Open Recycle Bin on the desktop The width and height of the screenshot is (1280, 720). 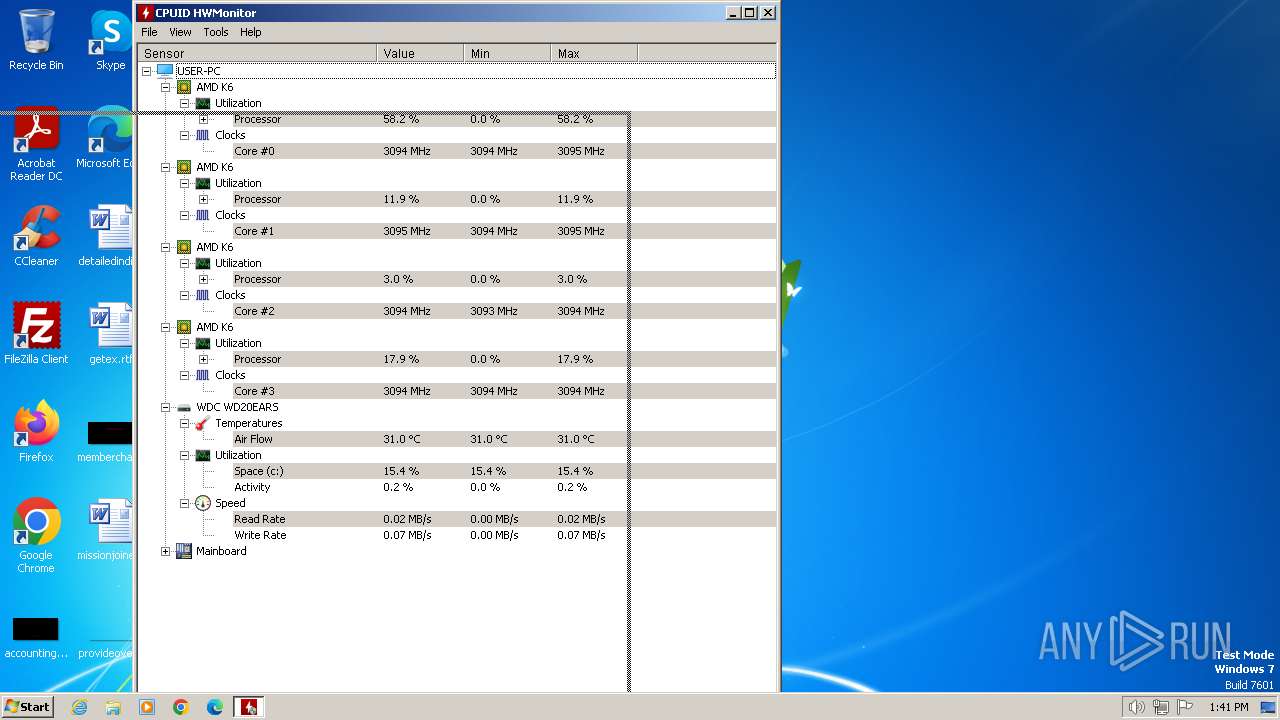(36, 40)
